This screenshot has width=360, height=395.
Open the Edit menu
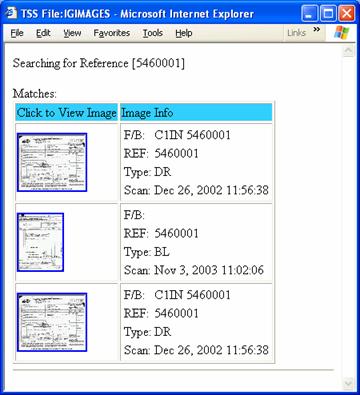(43, 33)
